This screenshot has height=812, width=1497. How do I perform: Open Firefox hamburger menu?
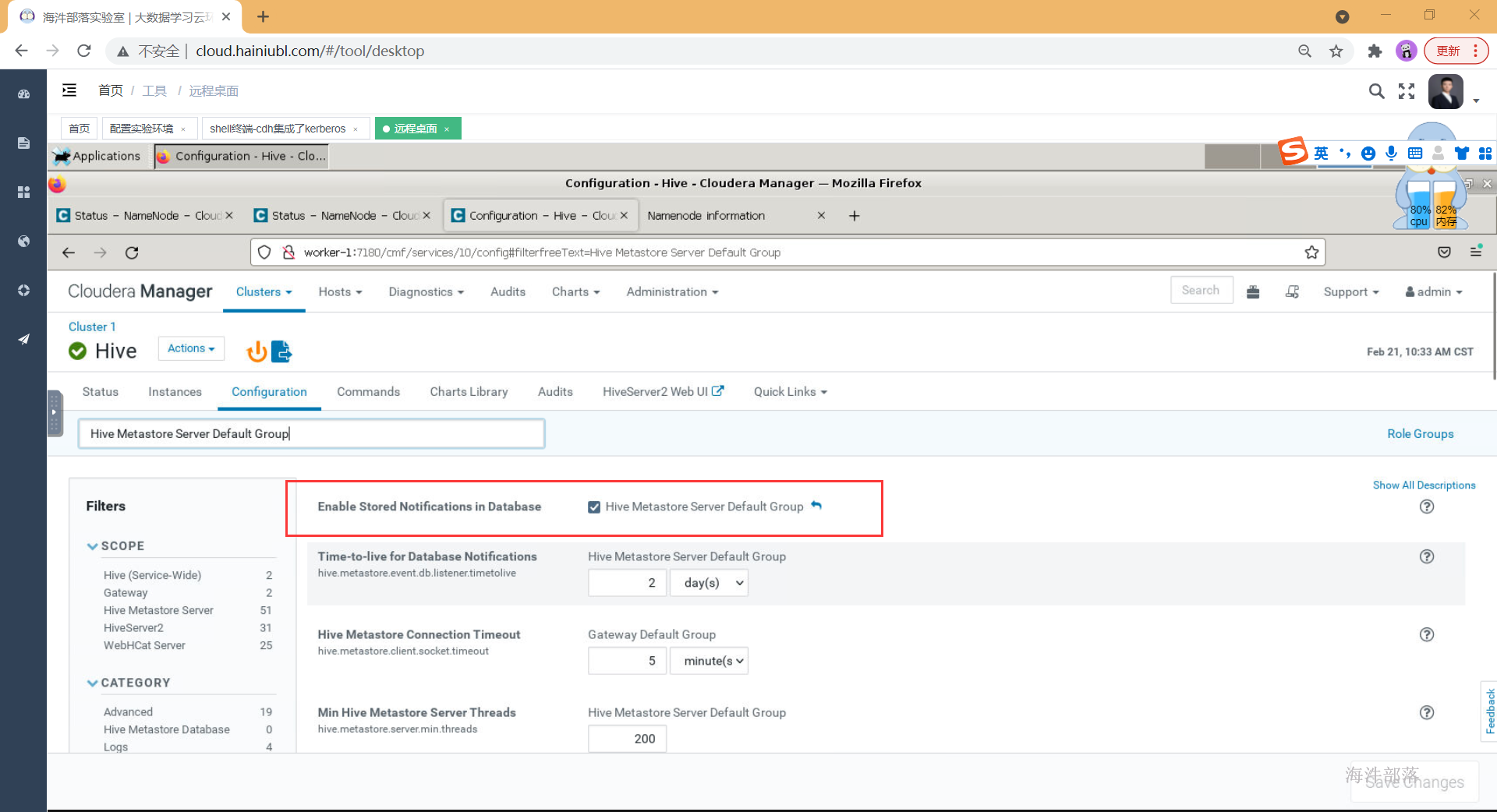click(1476, 251)
